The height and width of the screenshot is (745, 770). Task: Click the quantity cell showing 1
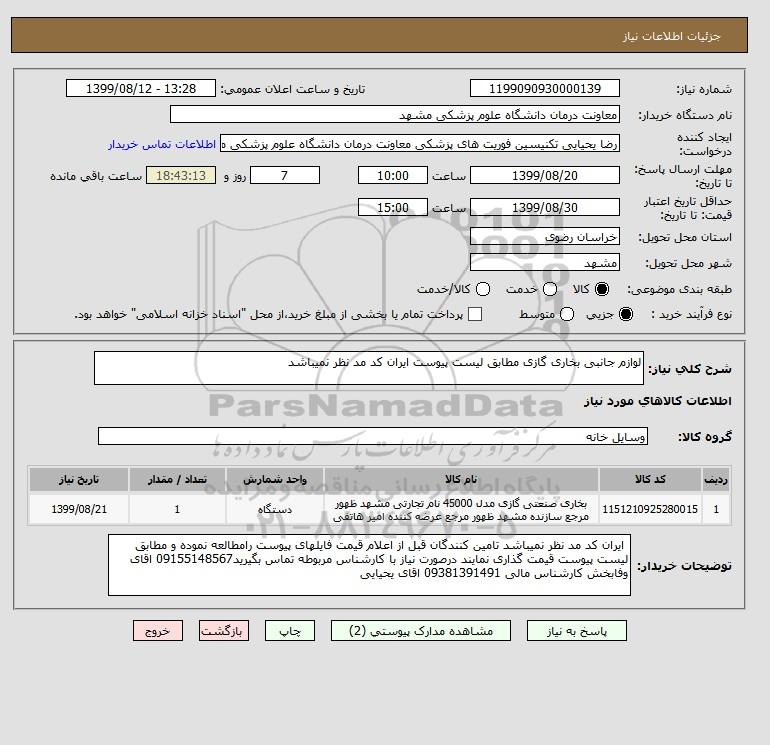[x=177, y=509]
